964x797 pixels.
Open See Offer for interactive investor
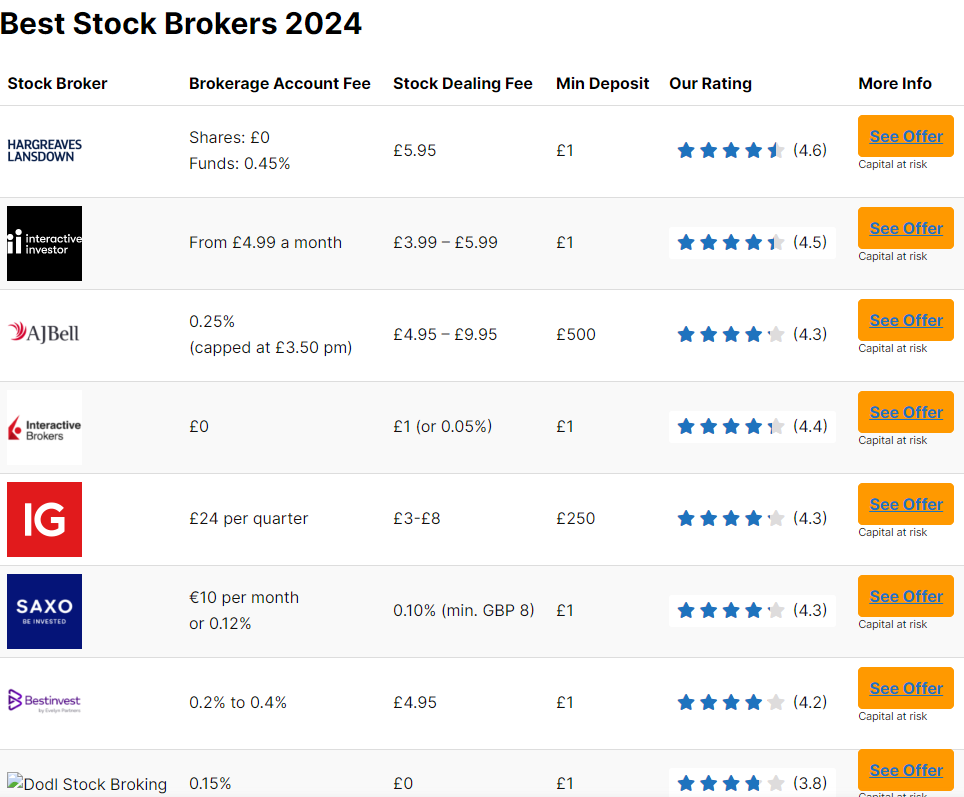pos(906,228)
